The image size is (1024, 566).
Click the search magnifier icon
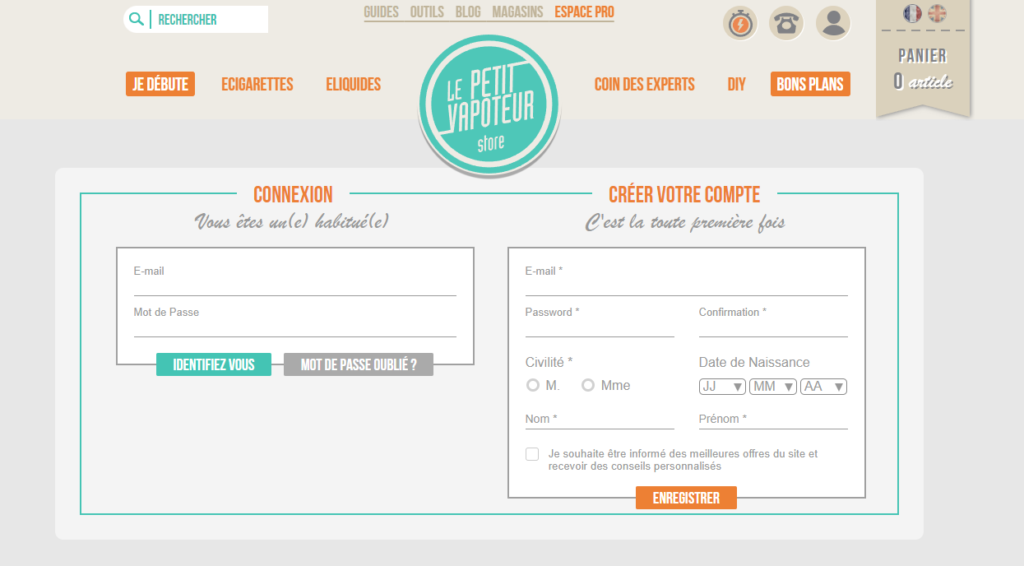click(136, 19)
